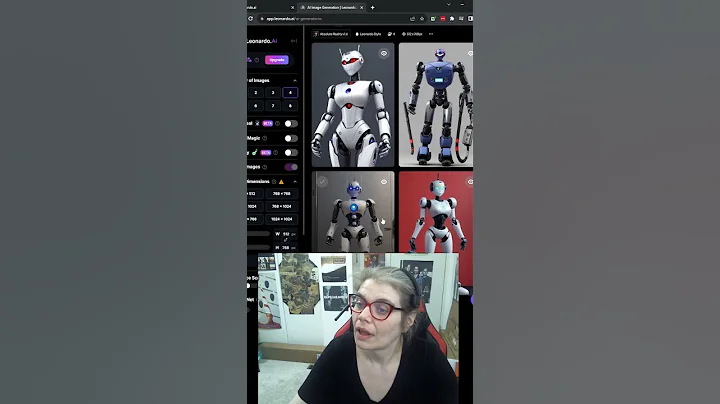Adjust the width slider track
The image size is (720, 404).
tap(259, 234)
